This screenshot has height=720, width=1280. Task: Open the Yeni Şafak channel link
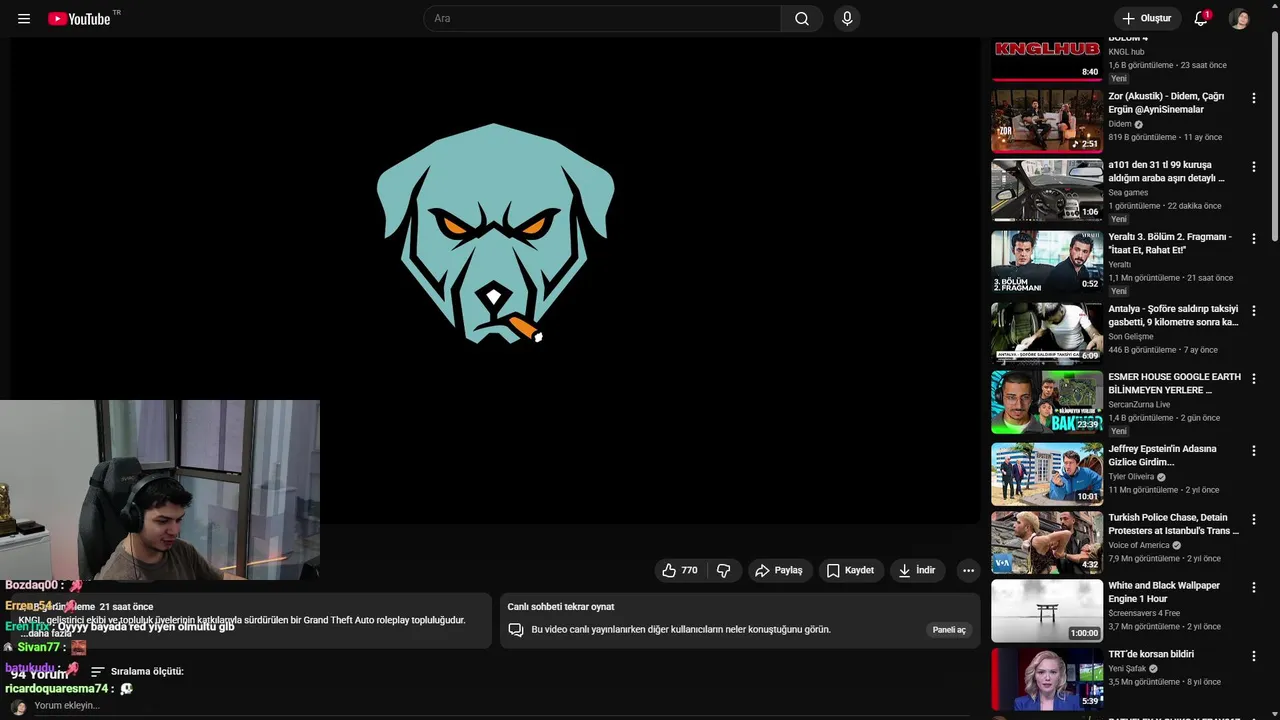(x=1126, y=668)
